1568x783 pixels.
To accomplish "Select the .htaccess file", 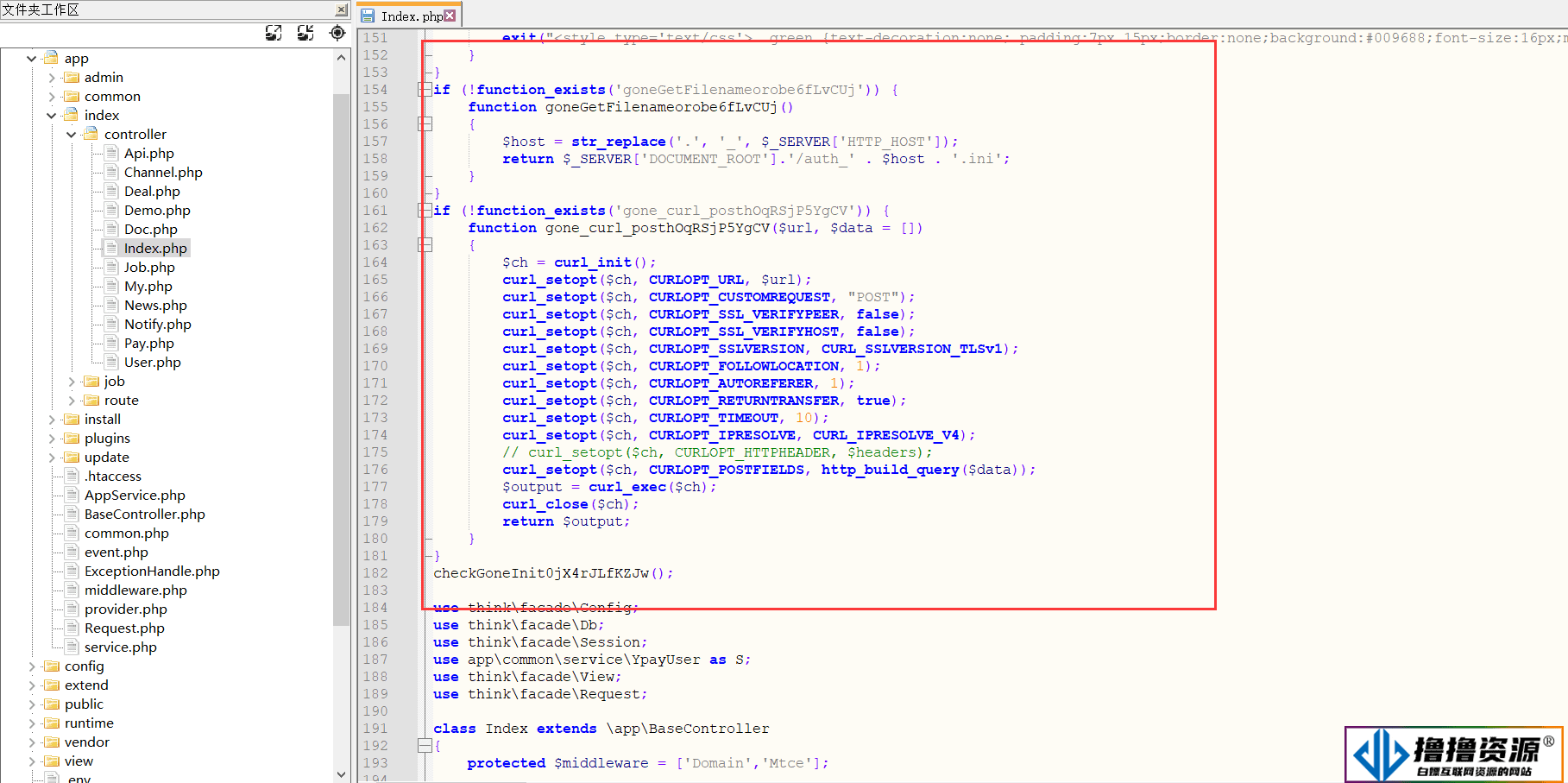I will point(112,477).
